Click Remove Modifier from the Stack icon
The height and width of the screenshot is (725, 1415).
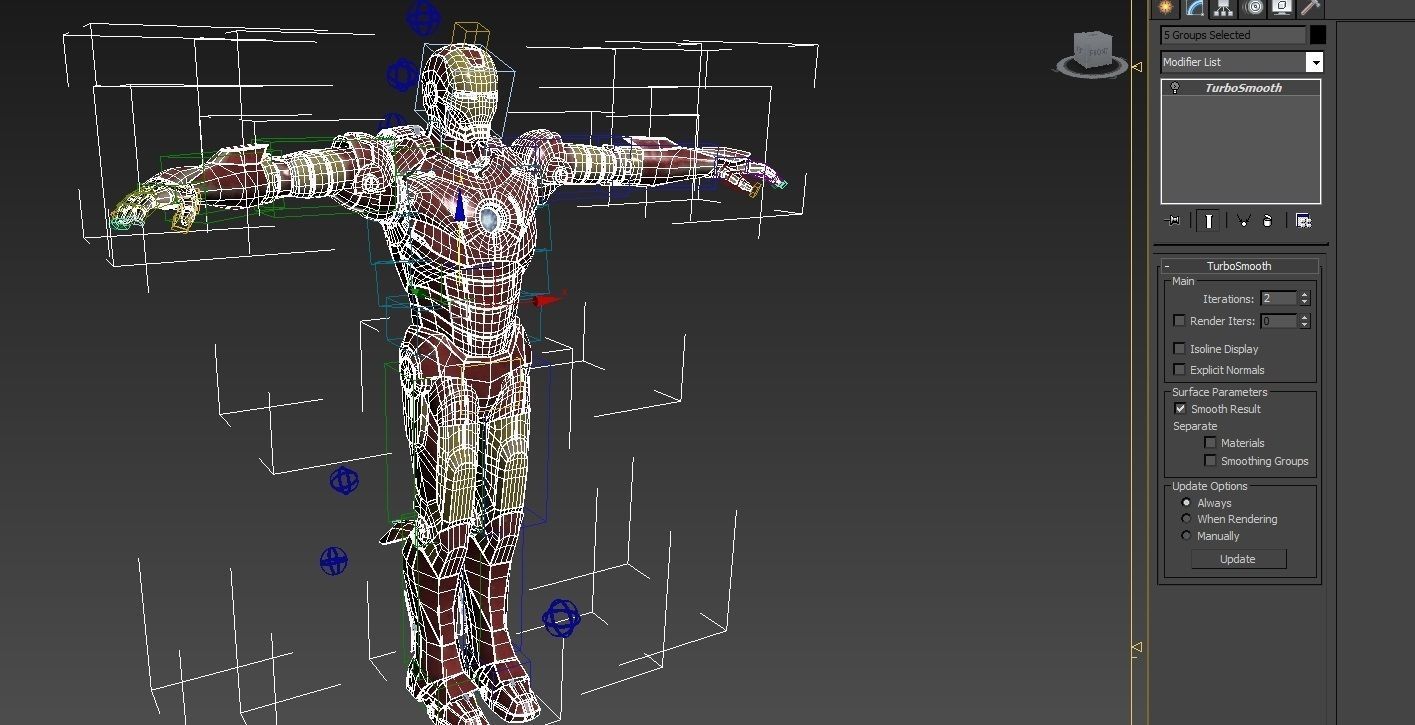pos(1267,221)
